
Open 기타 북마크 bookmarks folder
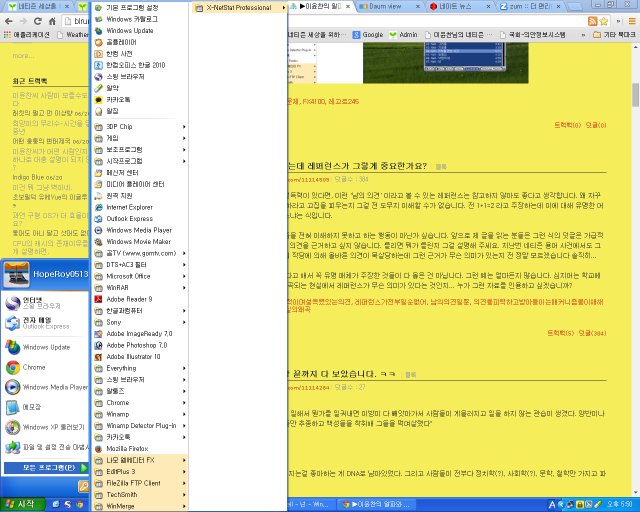click(x=614, y=35)
